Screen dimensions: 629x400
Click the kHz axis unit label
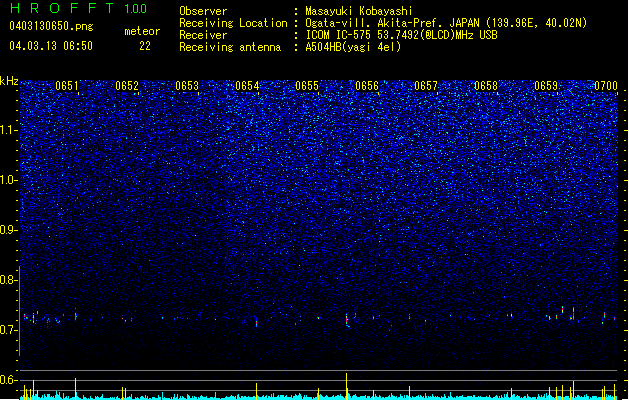pyautogui.click(x=9, y=81)
